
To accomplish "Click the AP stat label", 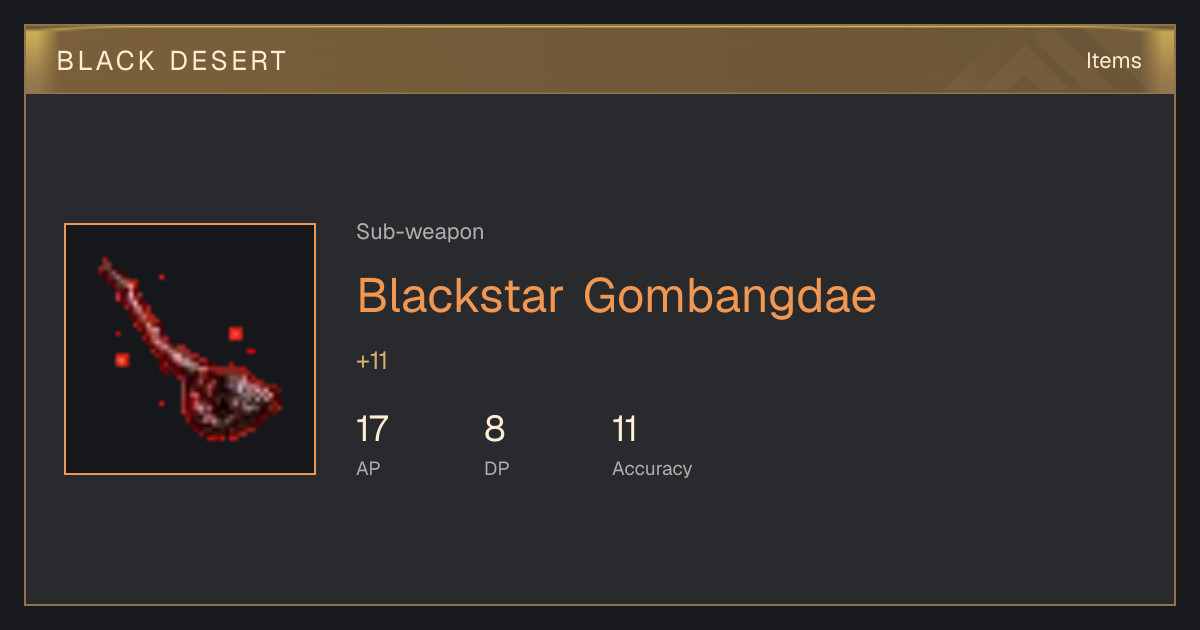I will tap(368, 468).
